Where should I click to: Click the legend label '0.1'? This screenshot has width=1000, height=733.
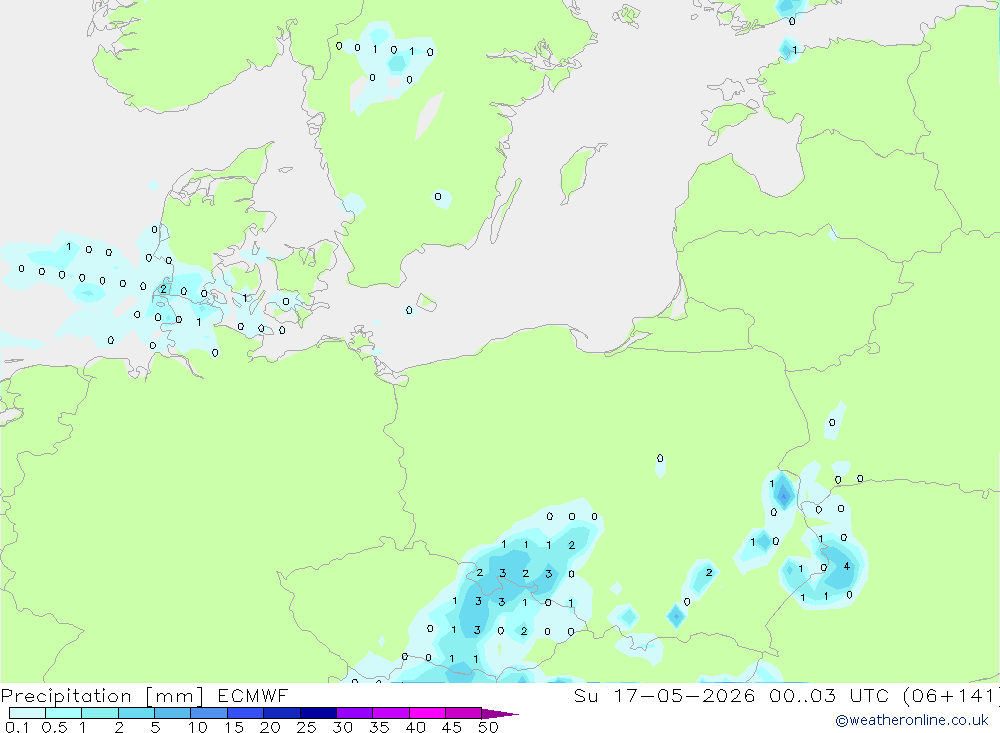[17, 727]
